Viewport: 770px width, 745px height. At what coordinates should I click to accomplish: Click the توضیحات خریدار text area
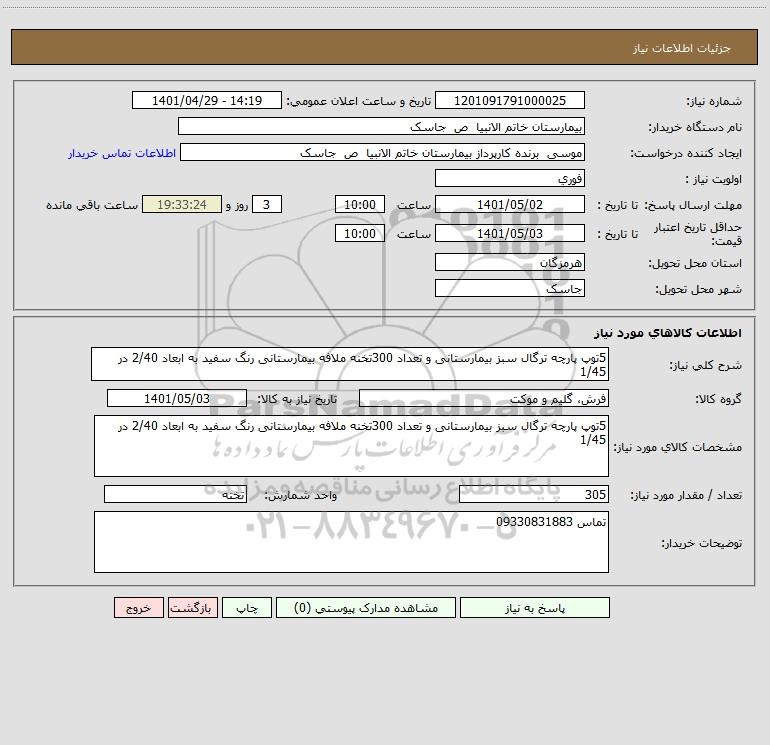351,542
